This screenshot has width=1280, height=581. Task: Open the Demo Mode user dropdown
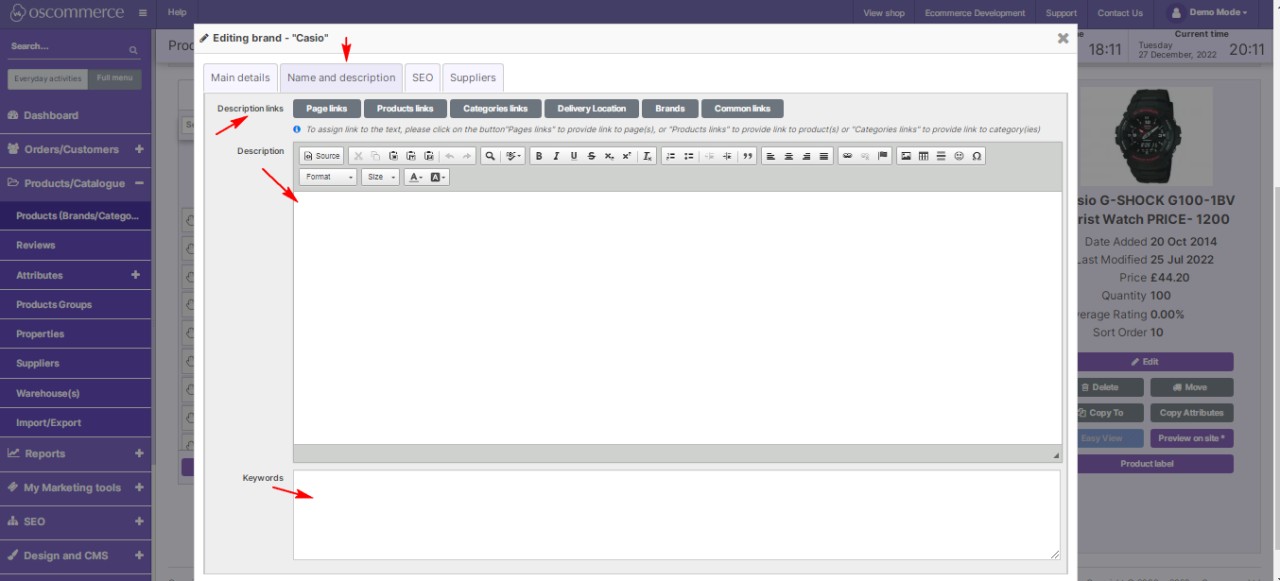[1207, 13]
